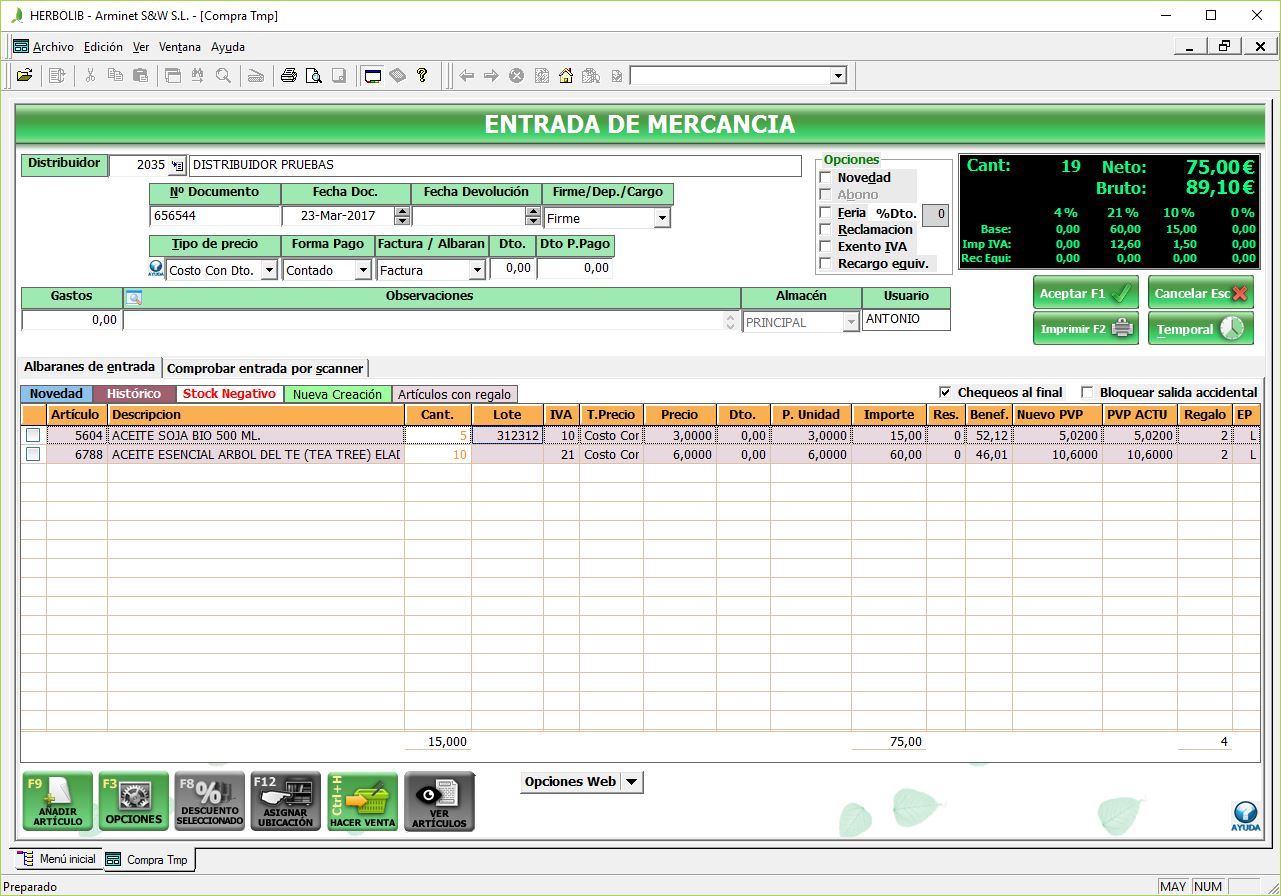Click the back arrow navigation icon
Viewport: 1281px width, 896px height.
pyautogui.click(x=466, y=75)
